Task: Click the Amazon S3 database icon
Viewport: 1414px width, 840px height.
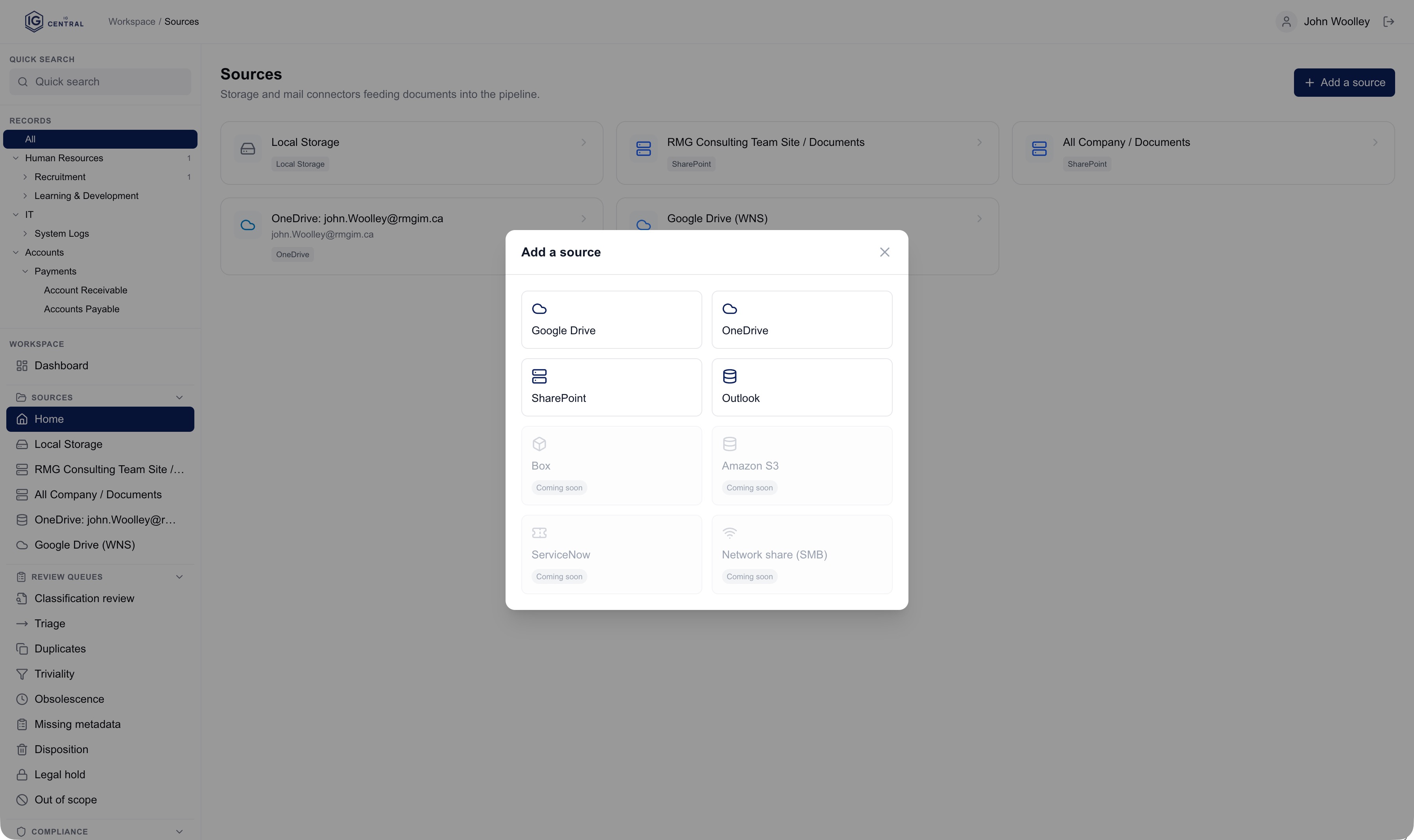Action: pos(729,444)
